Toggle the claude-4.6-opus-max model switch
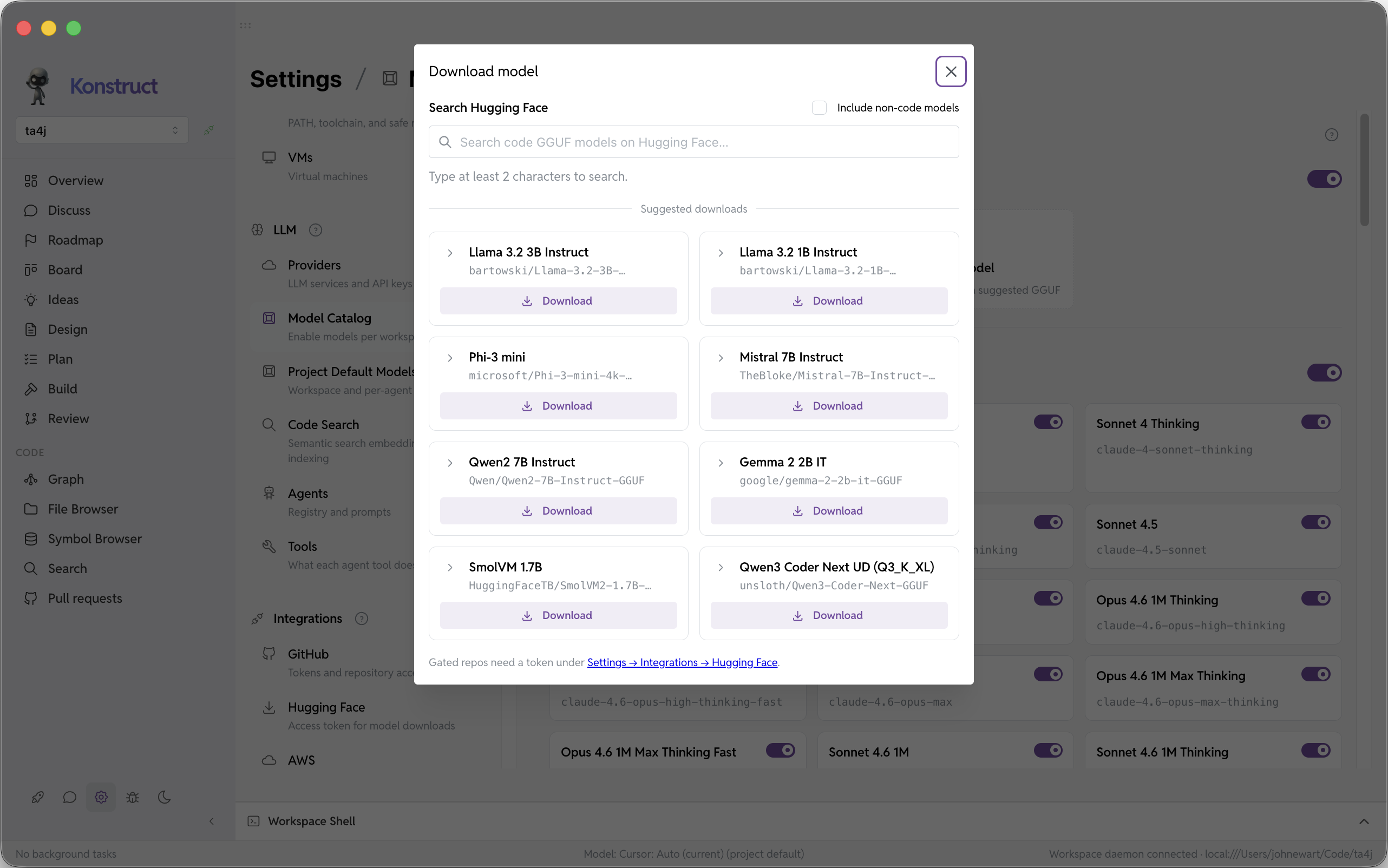Screen dimensions: 1388x868 click(1048, 674)
